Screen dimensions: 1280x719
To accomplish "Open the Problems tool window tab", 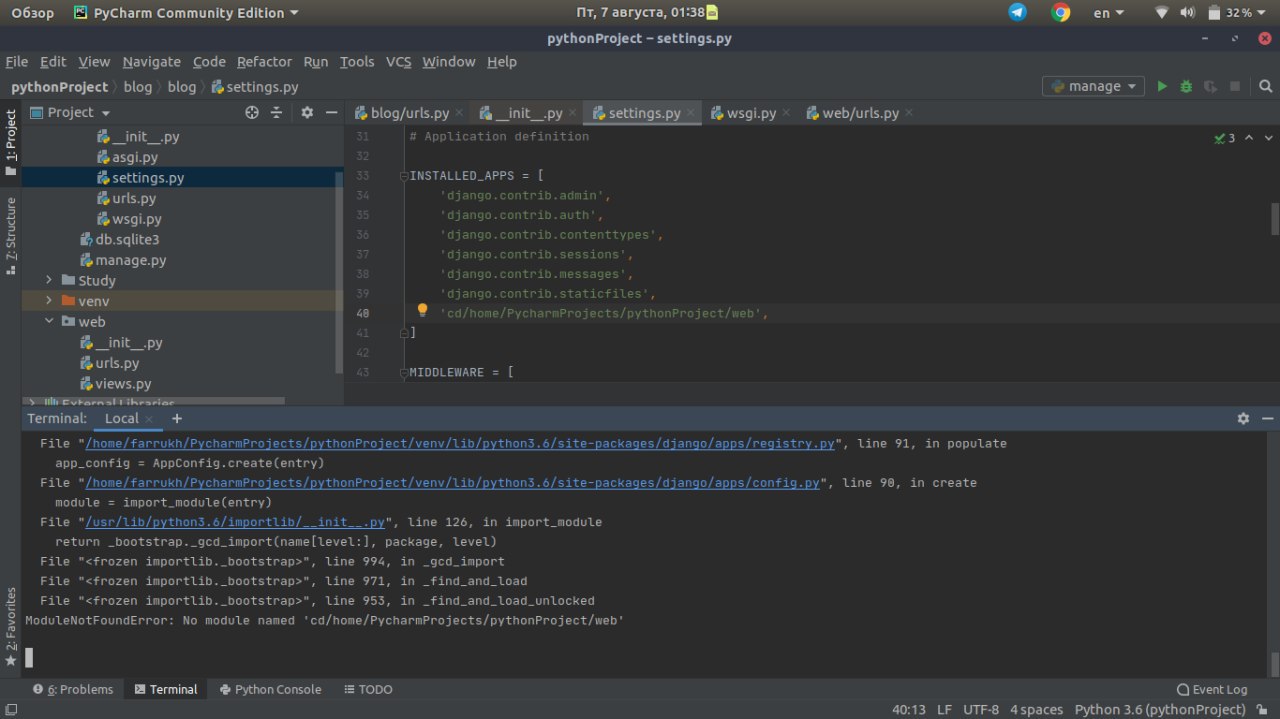I will [73, 689].
